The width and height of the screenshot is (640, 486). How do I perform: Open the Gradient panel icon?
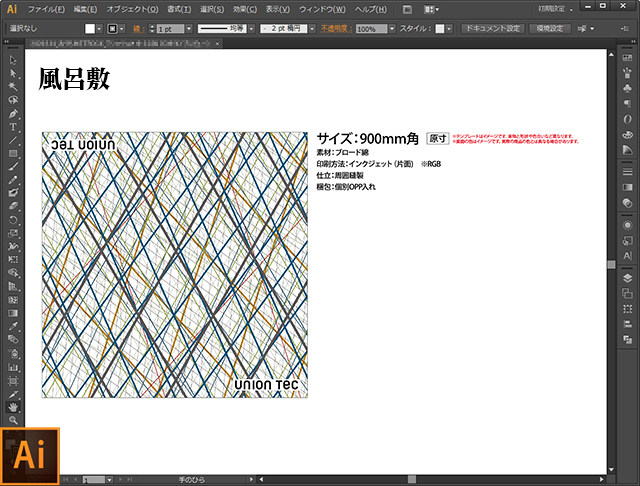[x=627, y=187]
